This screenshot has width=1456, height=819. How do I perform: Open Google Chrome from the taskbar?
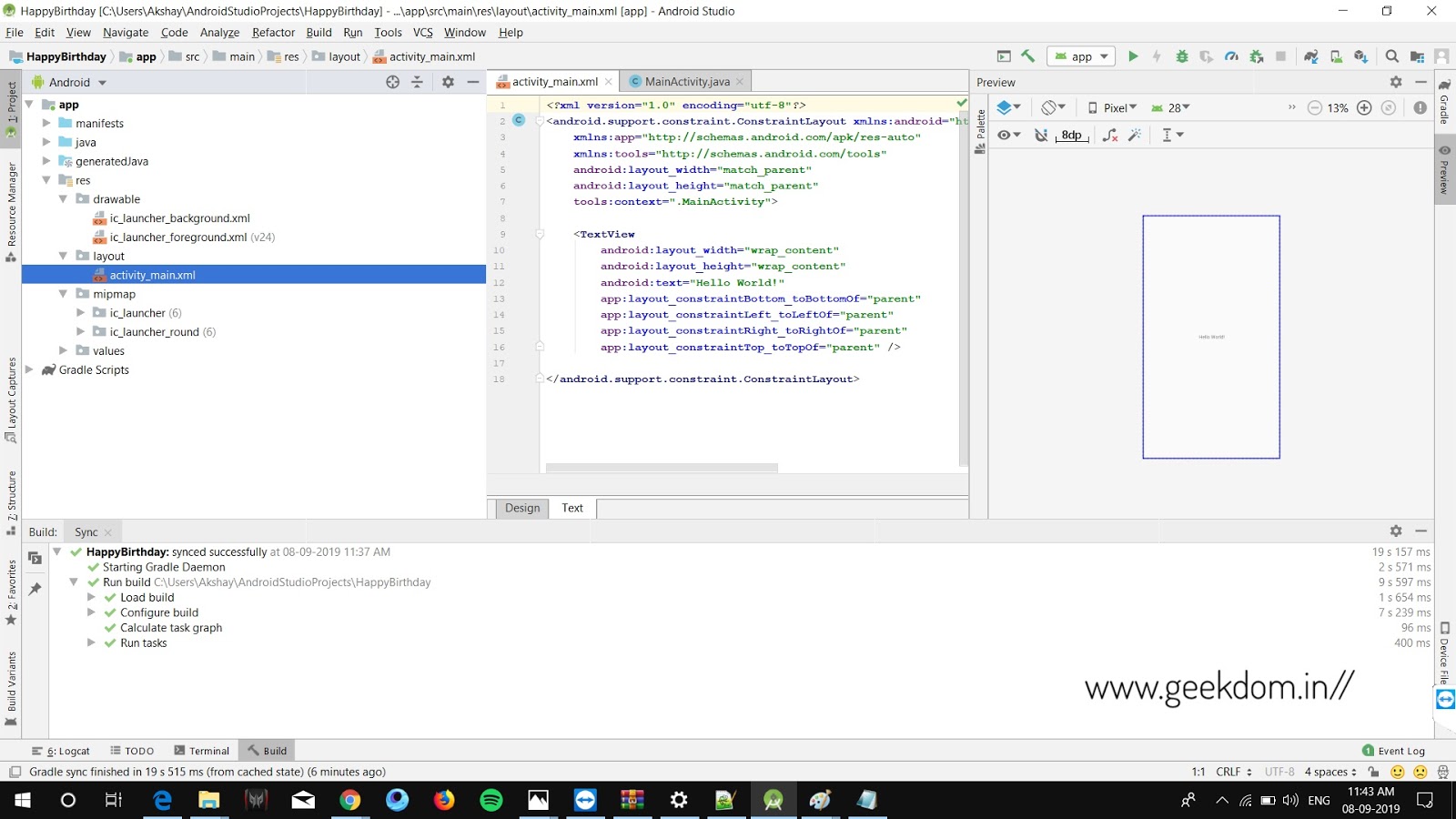(350, 800)
